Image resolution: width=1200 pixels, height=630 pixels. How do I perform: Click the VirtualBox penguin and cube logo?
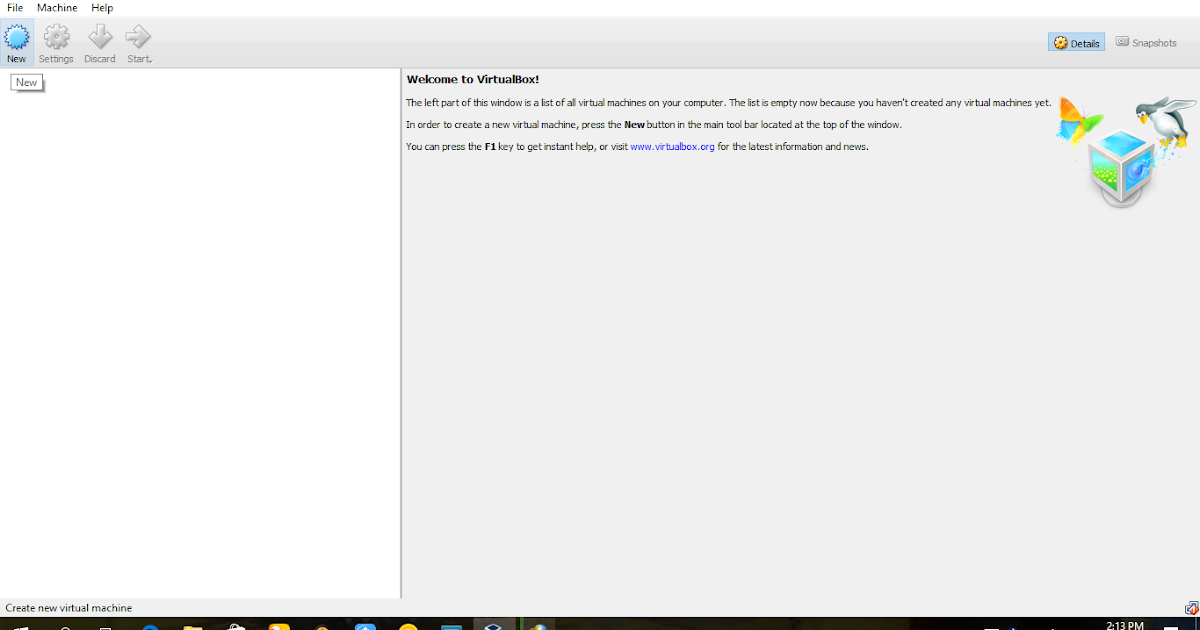coord(1127,150)
